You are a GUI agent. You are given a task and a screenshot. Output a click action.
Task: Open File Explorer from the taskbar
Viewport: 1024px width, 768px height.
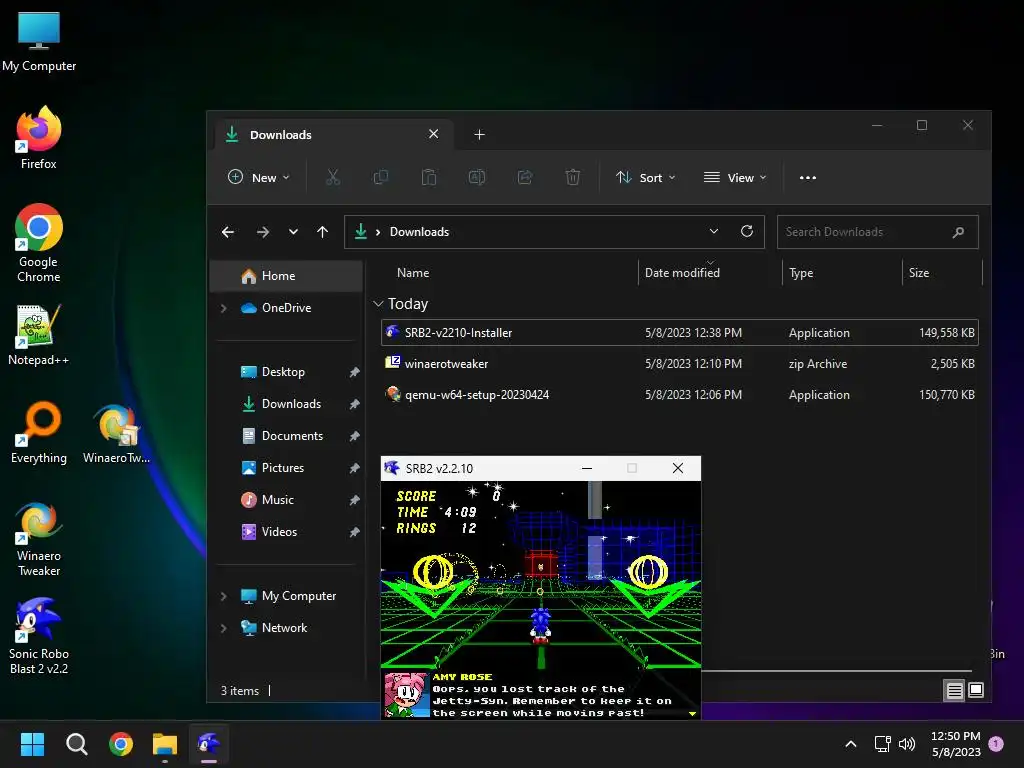[x=165, y=744]
